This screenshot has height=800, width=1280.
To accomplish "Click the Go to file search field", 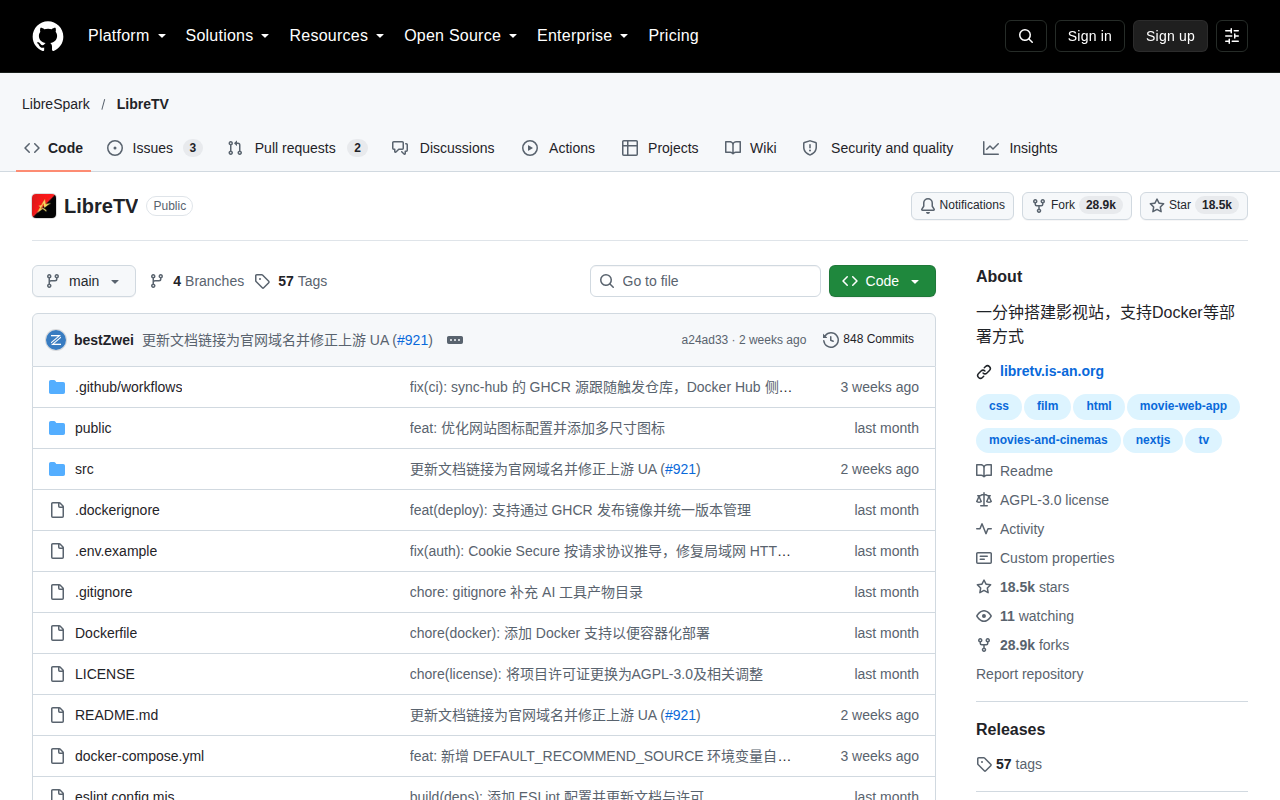I will tap(705, 281).
